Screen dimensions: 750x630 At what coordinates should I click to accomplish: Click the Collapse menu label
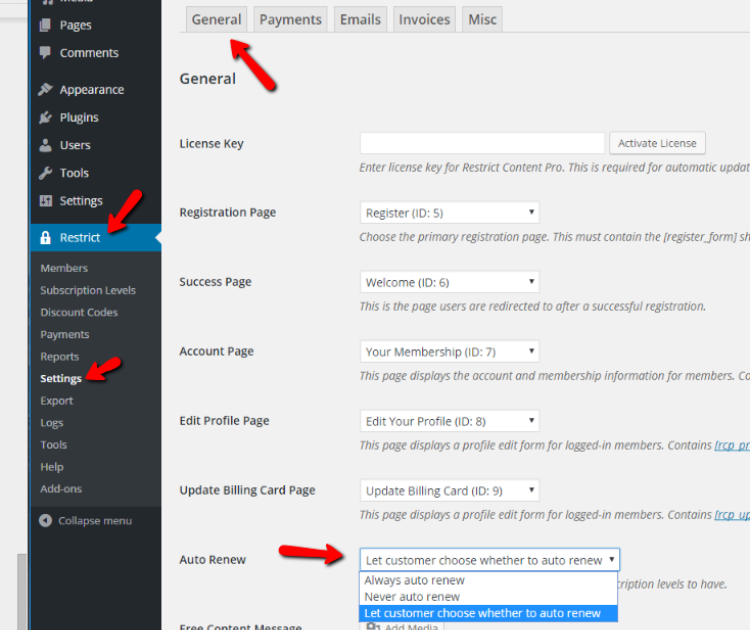pyautogui.click(x=95, y=520)
